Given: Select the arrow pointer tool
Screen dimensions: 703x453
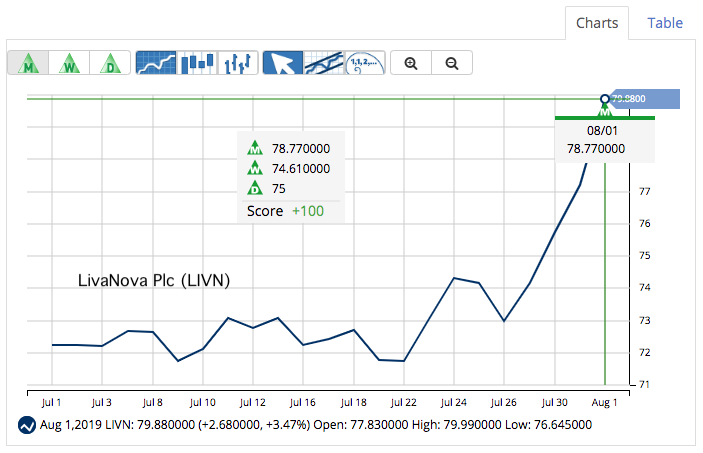Looking at the screenshot, I should (283, 63).
